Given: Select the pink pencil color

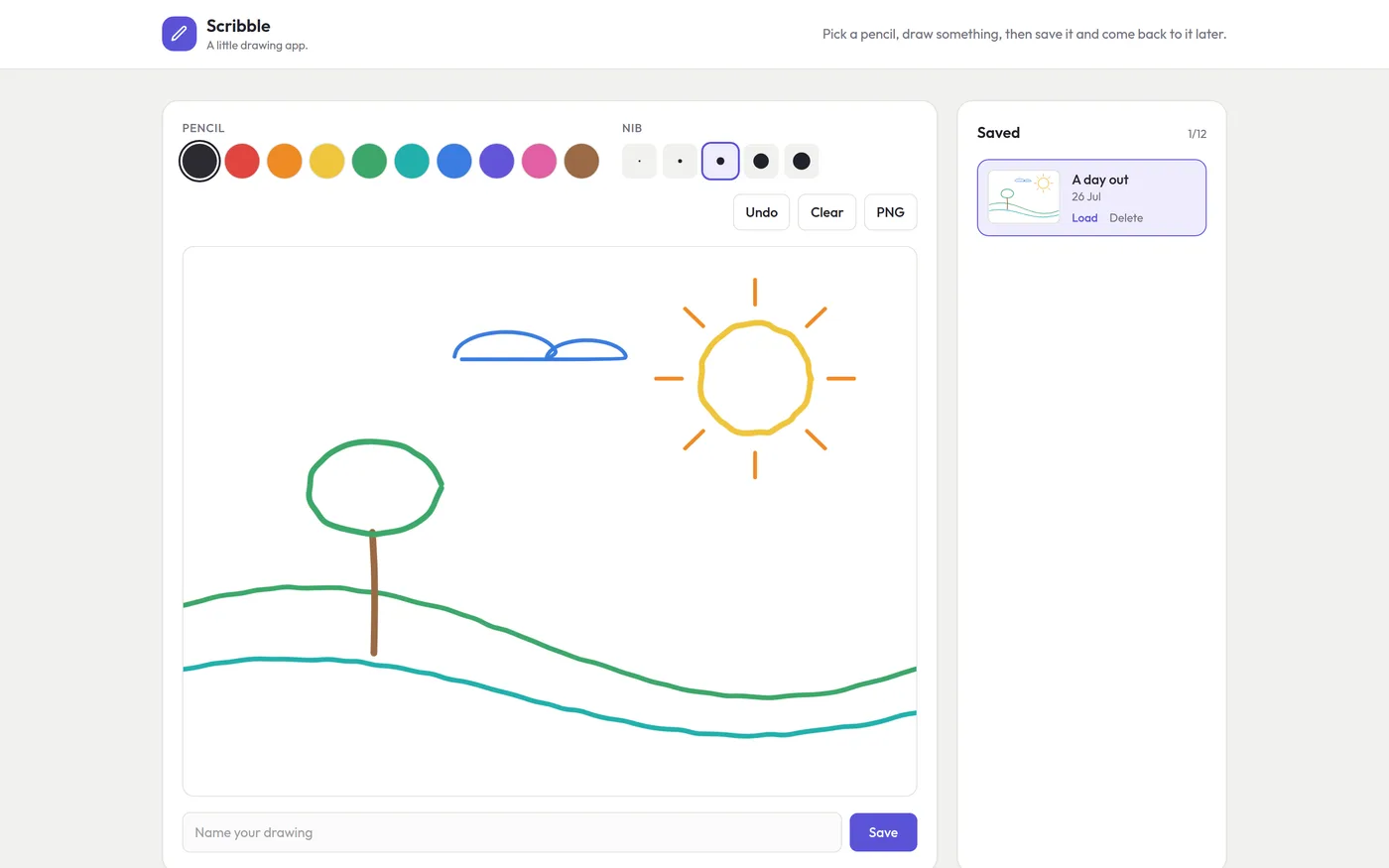Looking at the screenshot, I should tap(539, 161).
